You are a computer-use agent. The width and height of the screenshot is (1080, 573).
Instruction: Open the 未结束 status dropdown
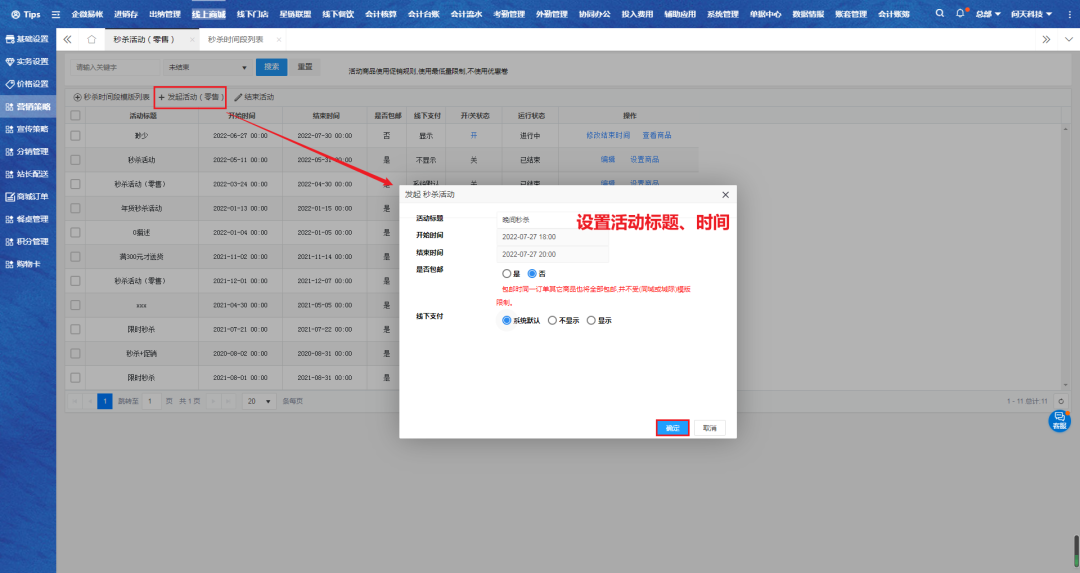(207, 67)
